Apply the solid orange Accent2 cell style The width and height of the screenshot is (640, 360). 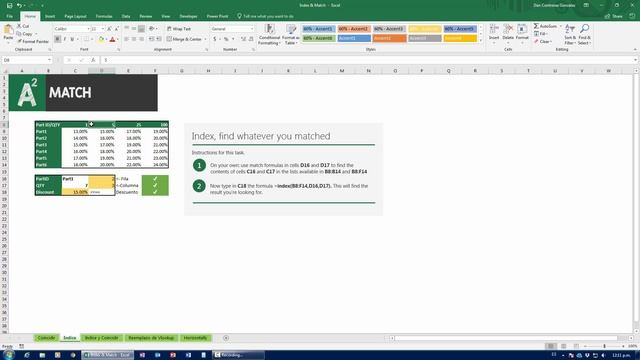pos(389,38)
